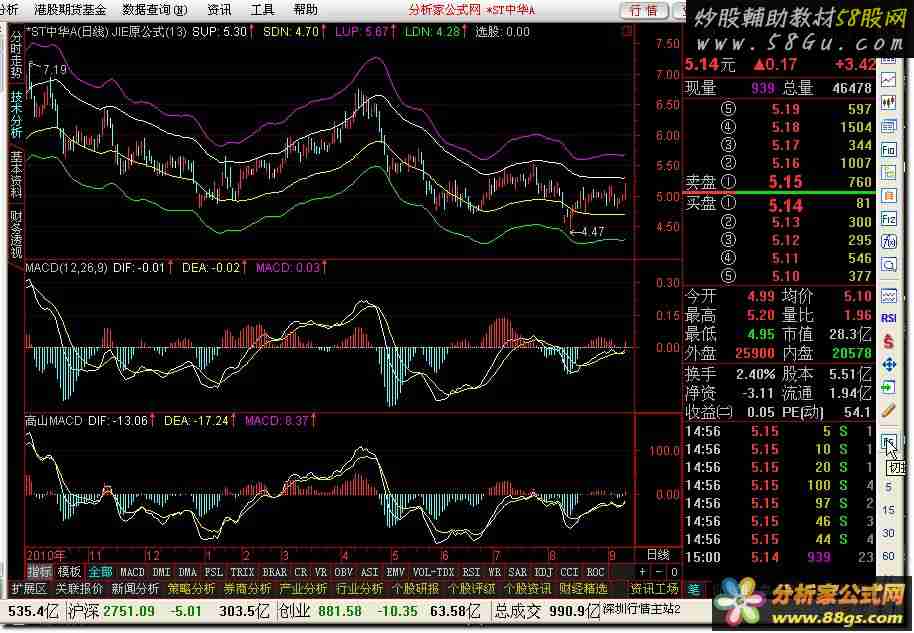The width and height of the screenshot is (914, 633).
Task: Click the list report icon in right toolbar
Action: [888, 126]
